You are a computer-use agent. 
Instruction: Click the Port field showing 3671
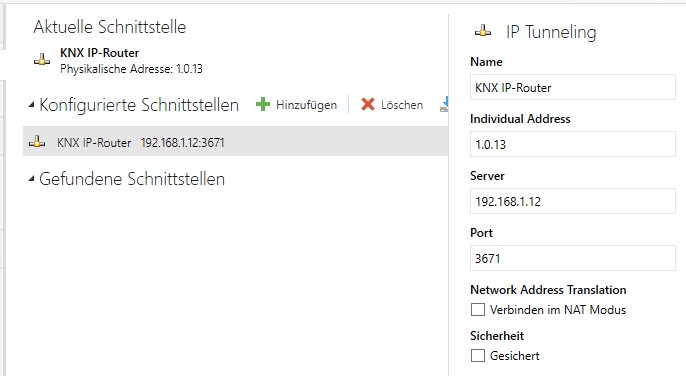click(x=573, y=258)
